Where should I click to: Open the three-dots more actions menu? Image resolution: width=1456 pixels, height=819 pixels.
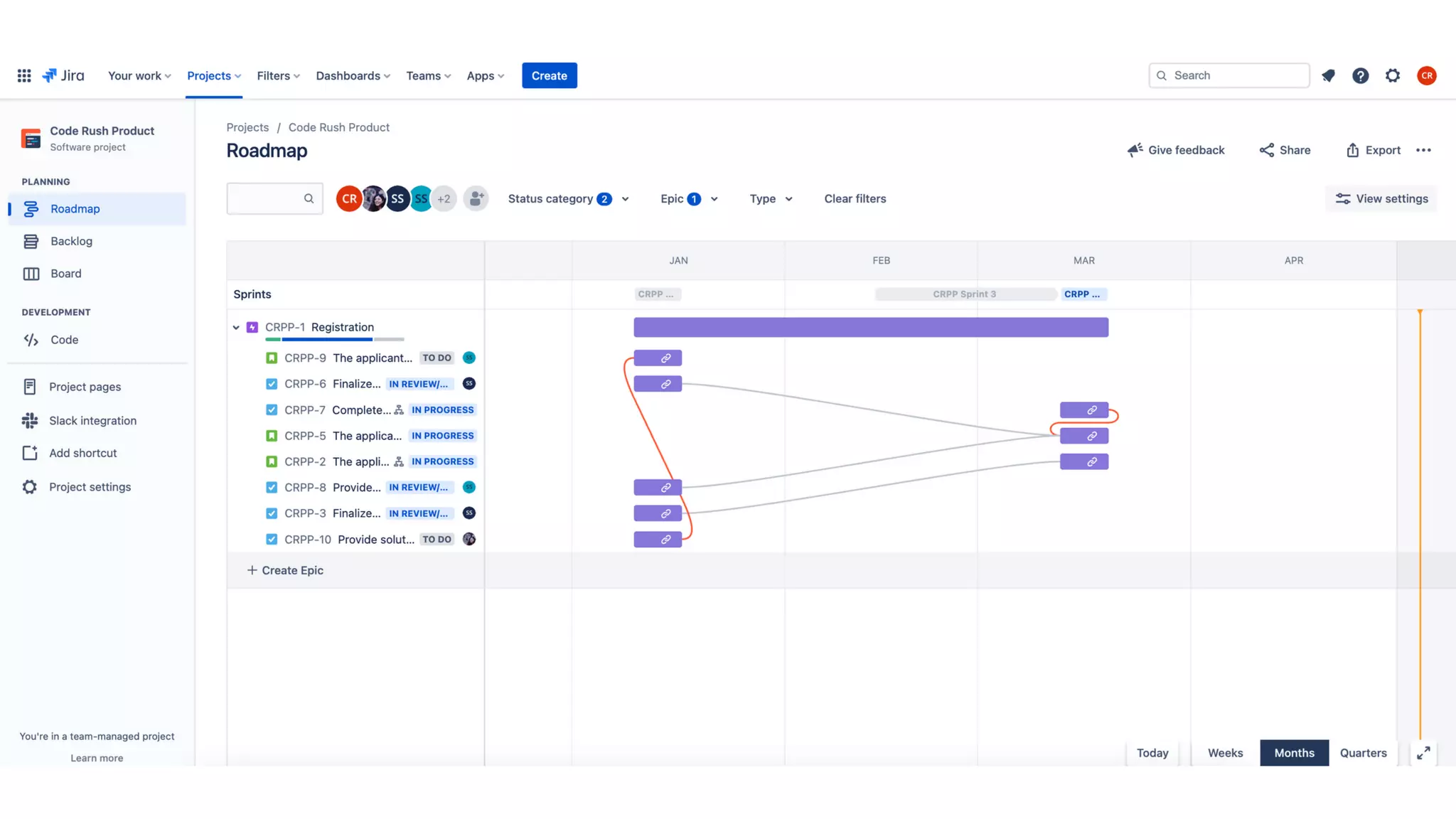(x=1423, y=150)
